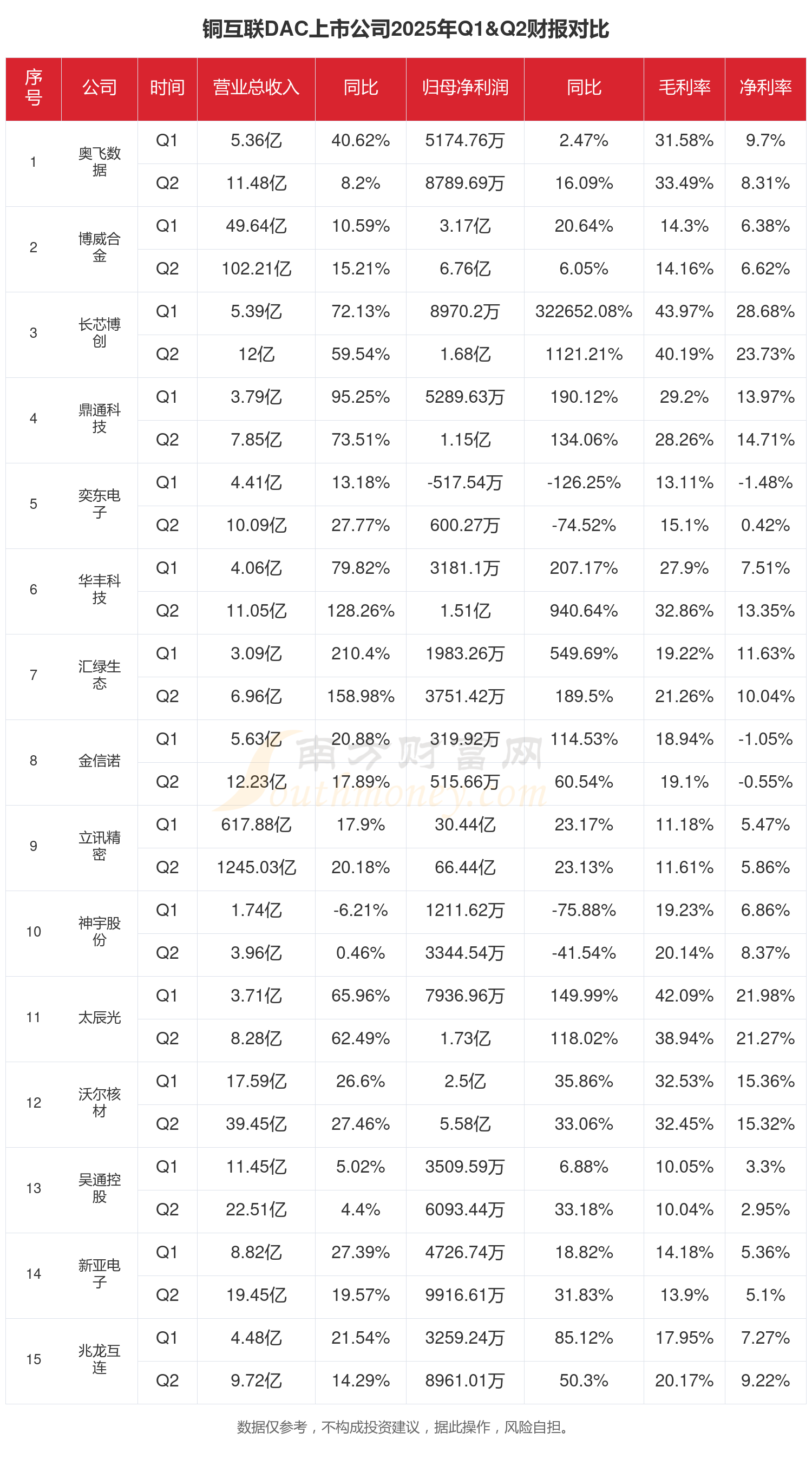Select company name 长芯博创

point(99,333)
